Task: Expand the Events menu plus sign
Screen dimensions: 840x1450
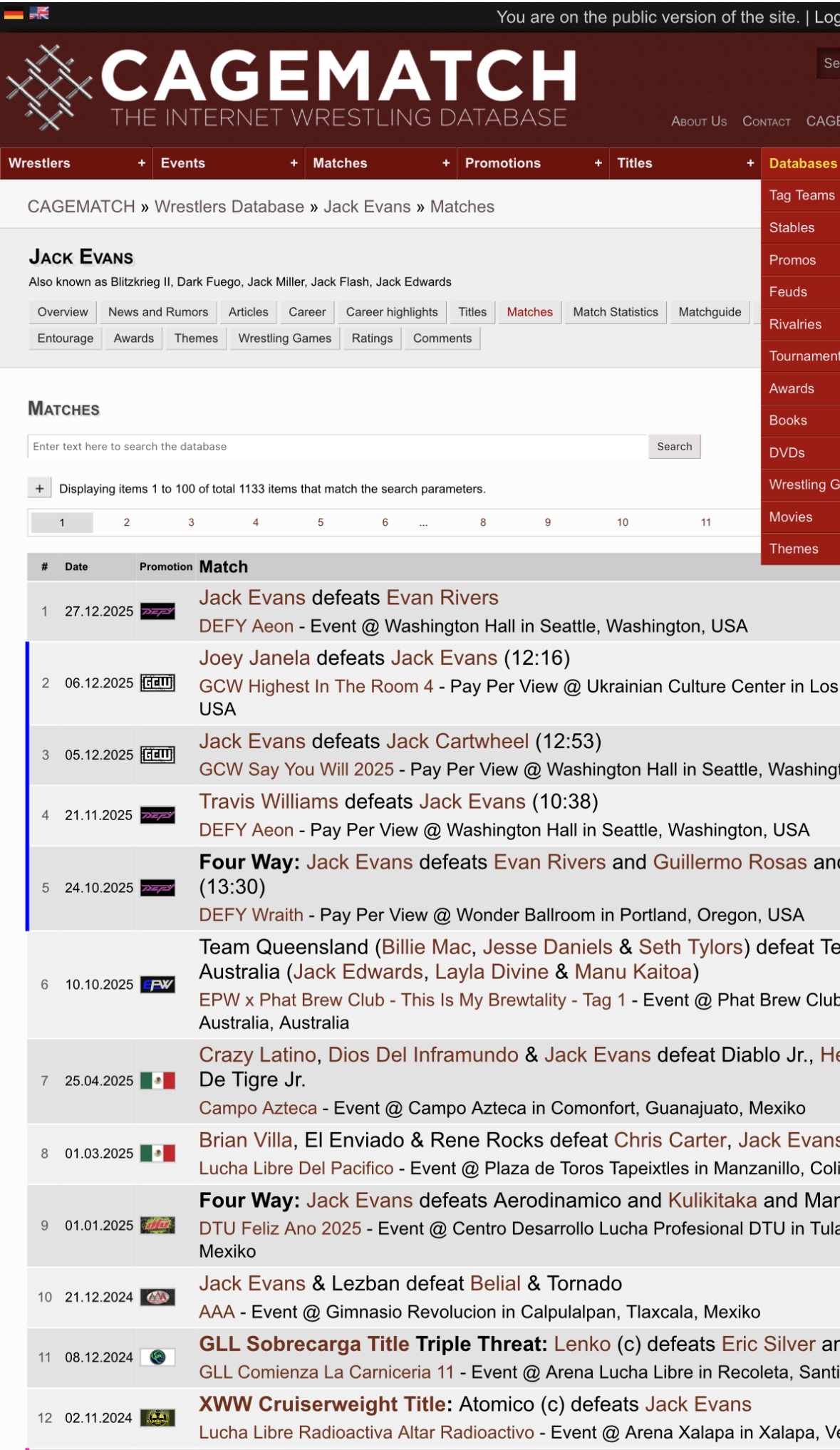Action: pos(294,163)
